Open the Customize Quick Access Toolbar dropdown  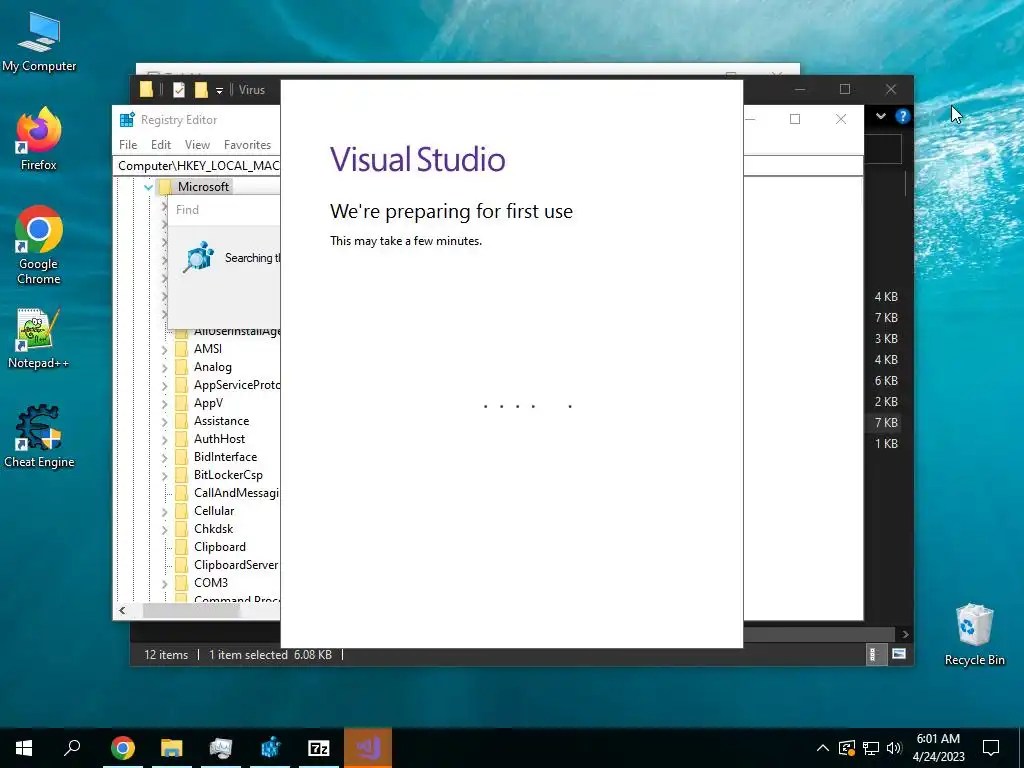pos(219,90)
